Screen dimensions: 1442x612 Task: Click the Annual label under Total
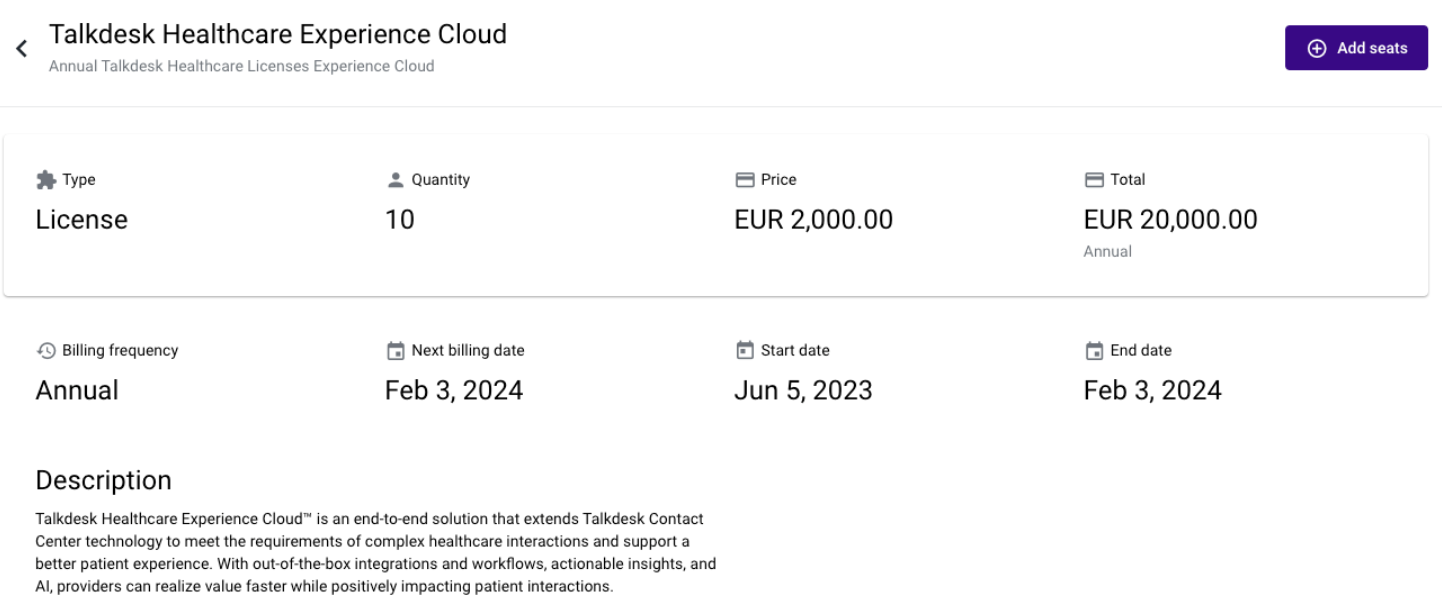coord(1107,251)
